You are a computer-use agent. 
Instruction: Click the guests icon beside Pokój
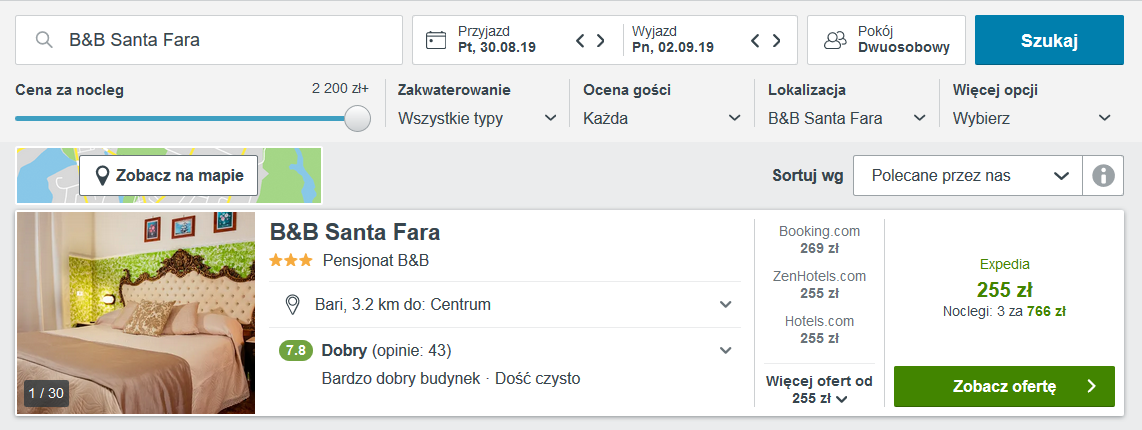[x=835, y=40]
